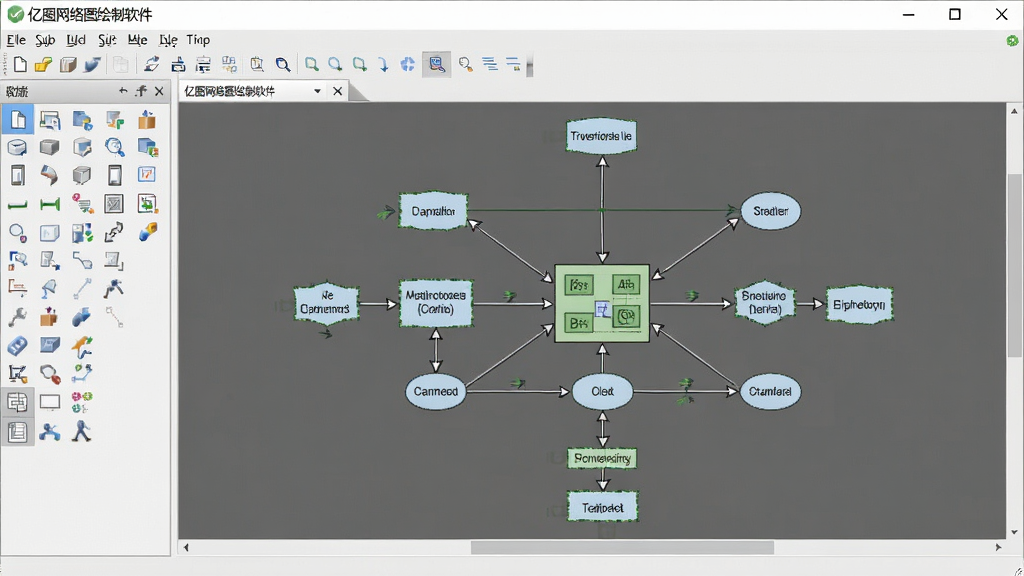The width and height of the screenshot is (1024, 576).
Task: Pick the wrench icon in the left palette
Action: [x=17, y=317]
